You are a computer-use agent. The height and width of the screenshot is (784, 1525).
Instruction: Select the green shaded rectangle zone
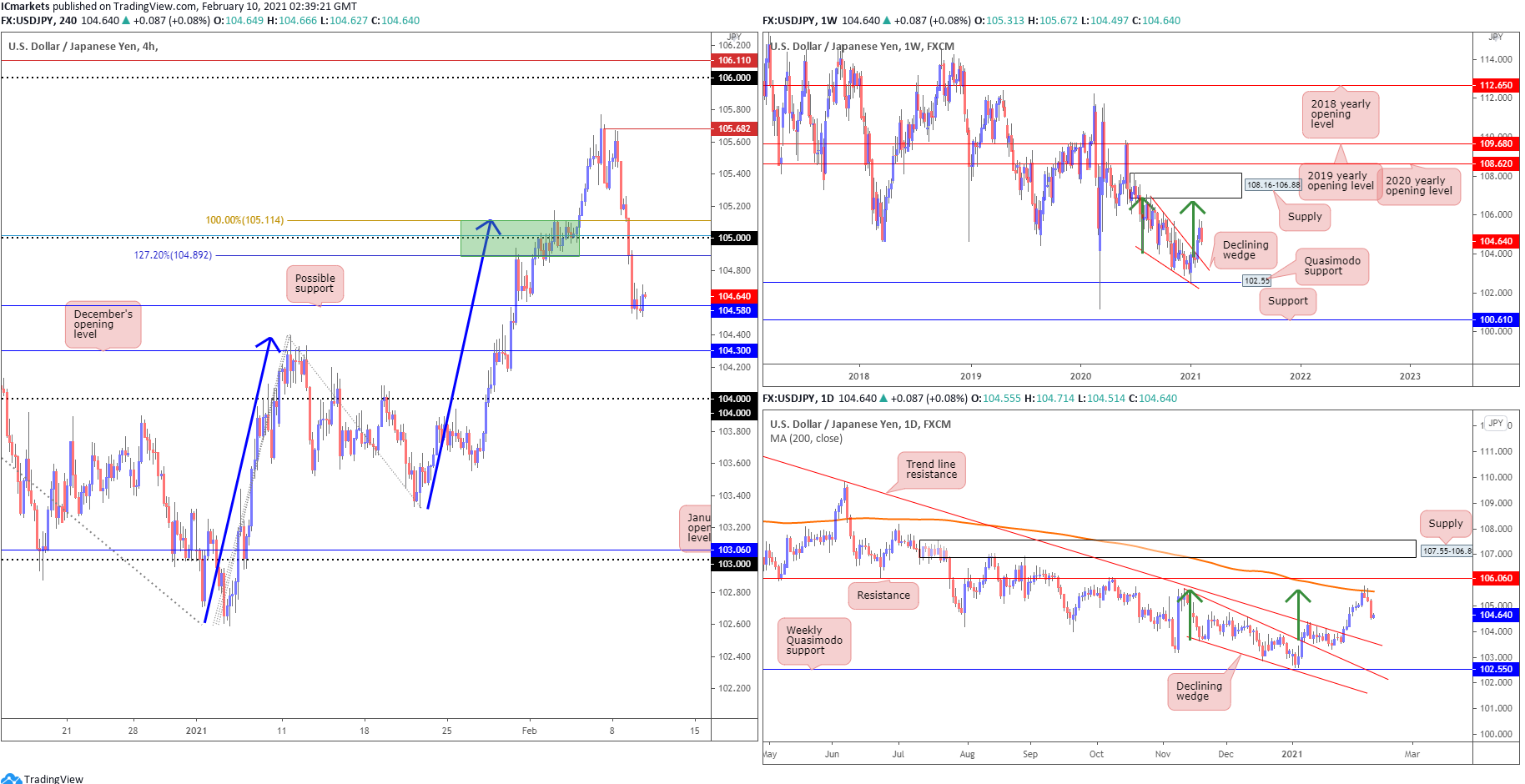tap(520, 238)
